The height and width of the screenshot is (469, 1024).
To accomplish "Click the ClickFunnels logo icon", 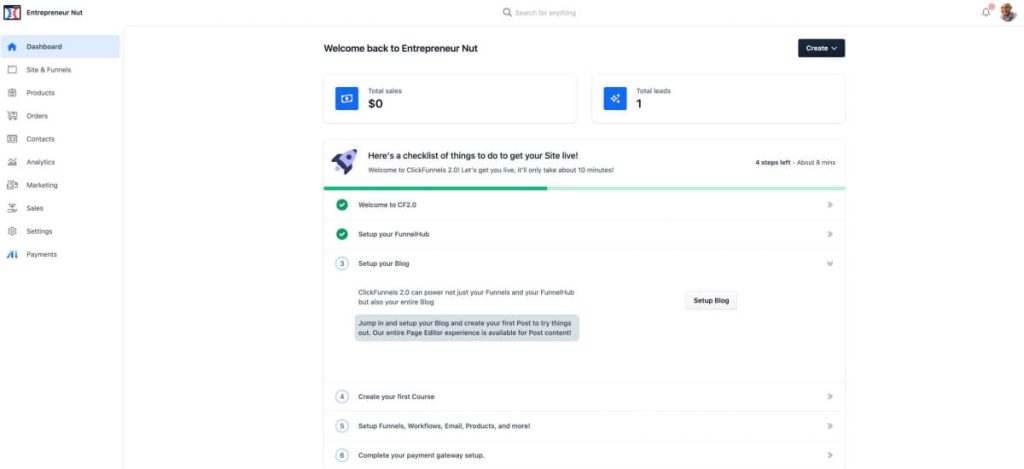I will (13, 13).
